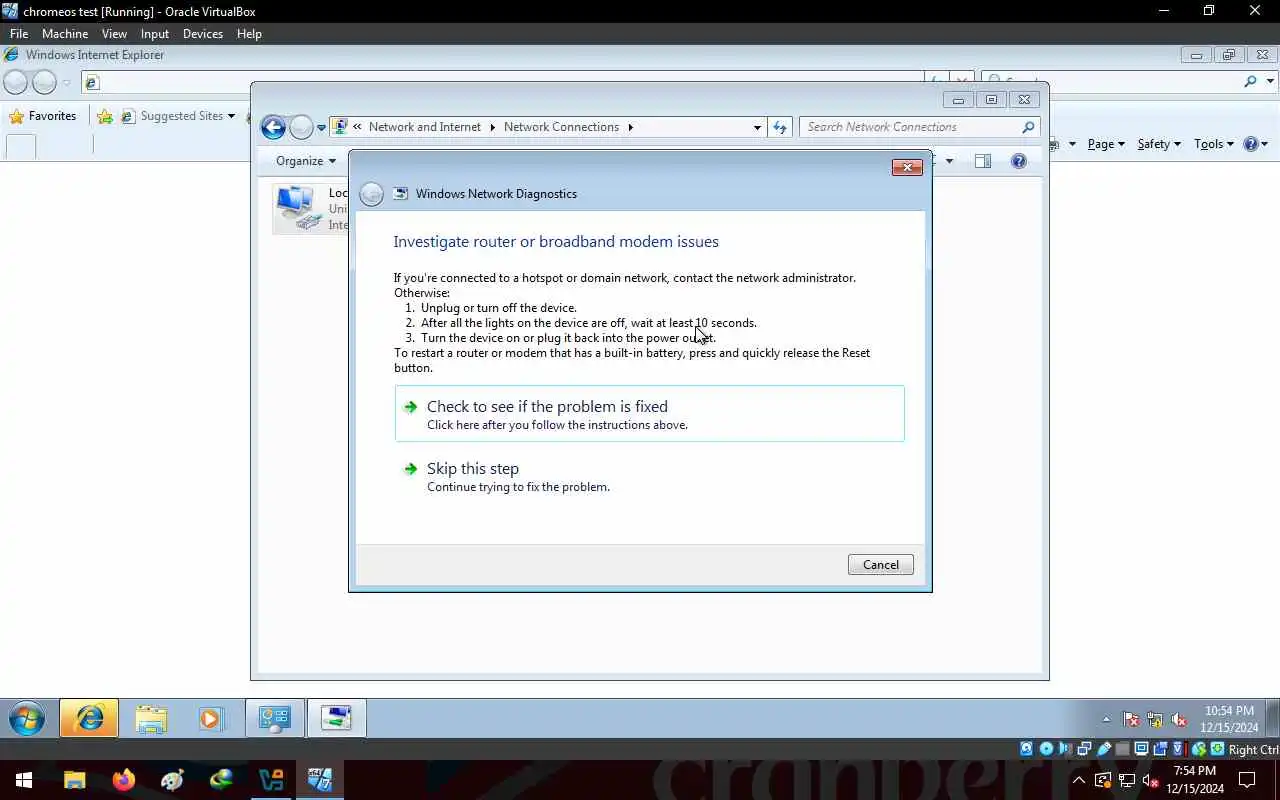
Task: Open the Tools menu in Internet Explorer
Action: point(1214,144)
